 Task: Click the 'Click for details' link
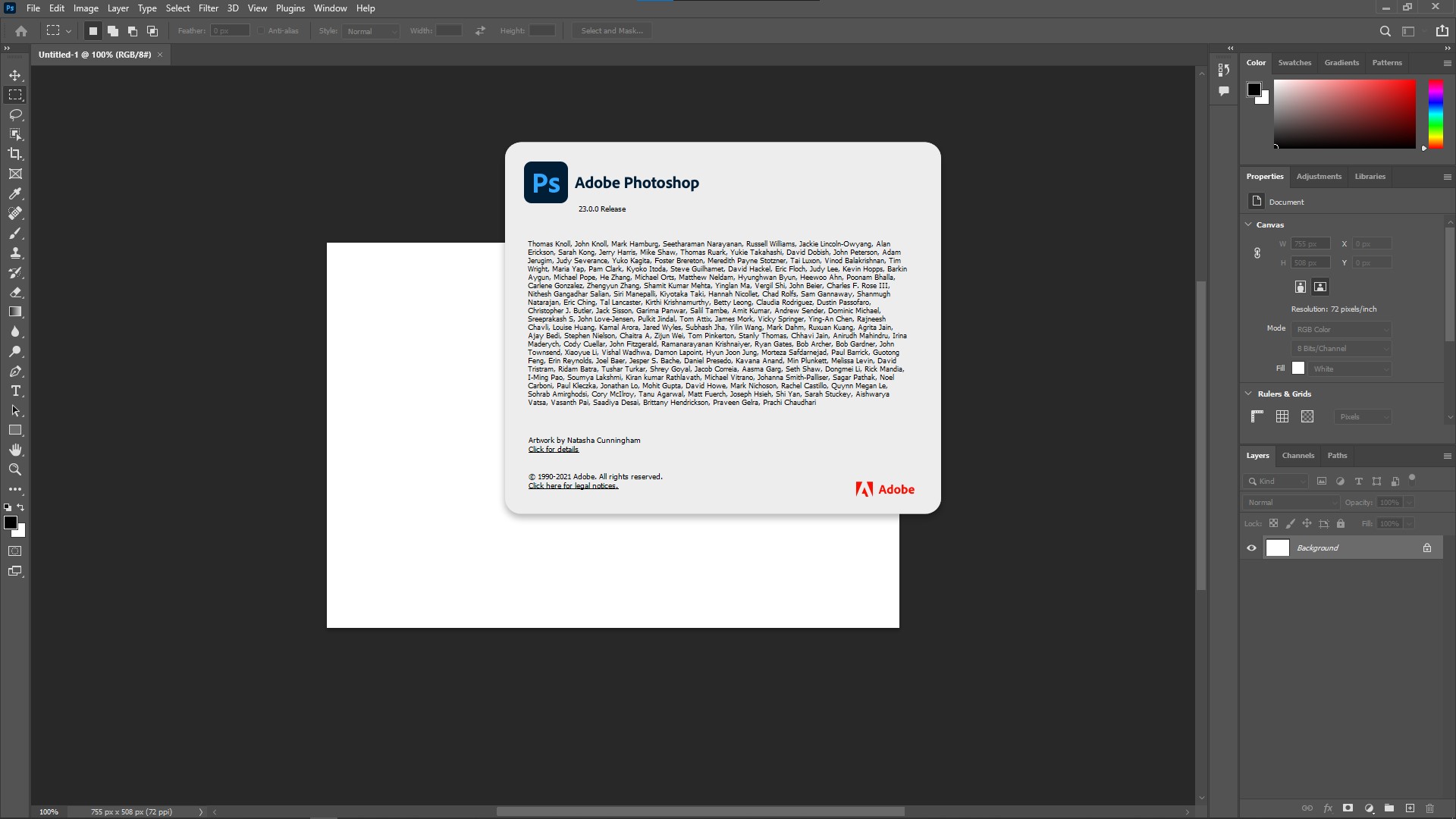pos(553,450)
